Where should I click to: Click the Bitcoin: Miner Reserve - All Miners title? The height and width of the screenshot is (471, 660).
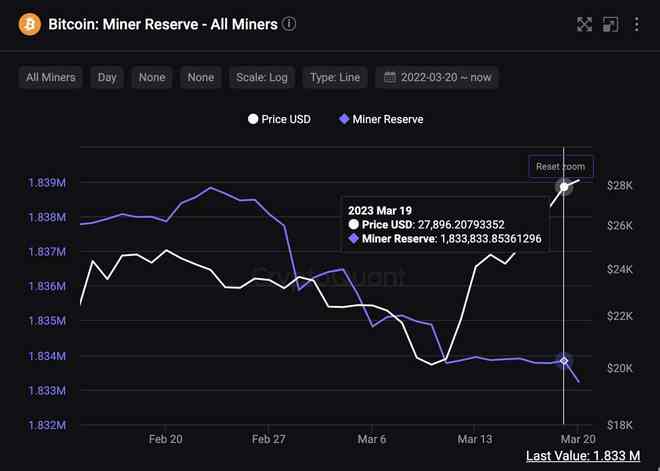click(x=163, y=24)
